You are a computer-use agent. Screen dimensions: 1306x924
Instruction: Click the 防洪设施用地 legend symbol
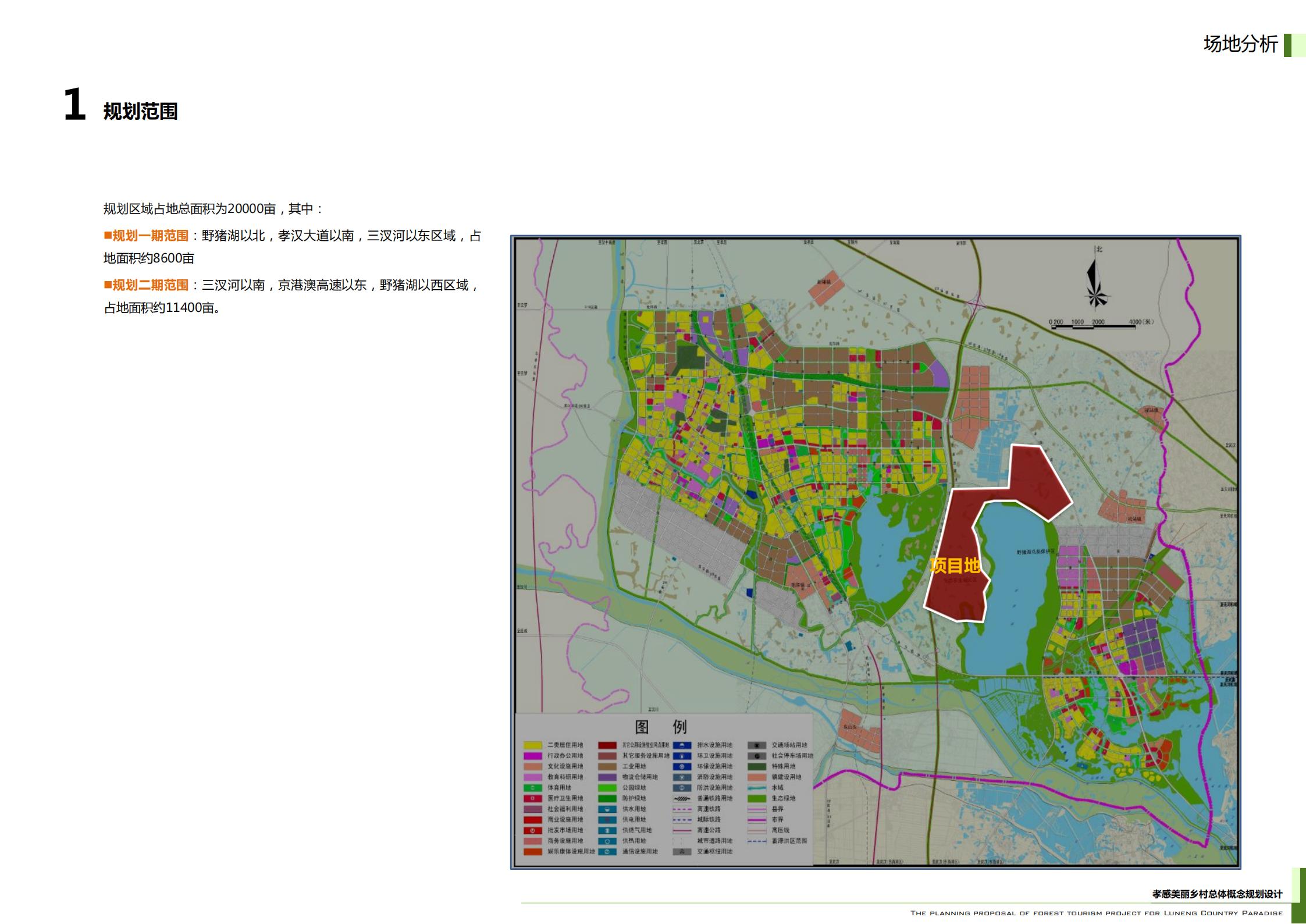682,788
